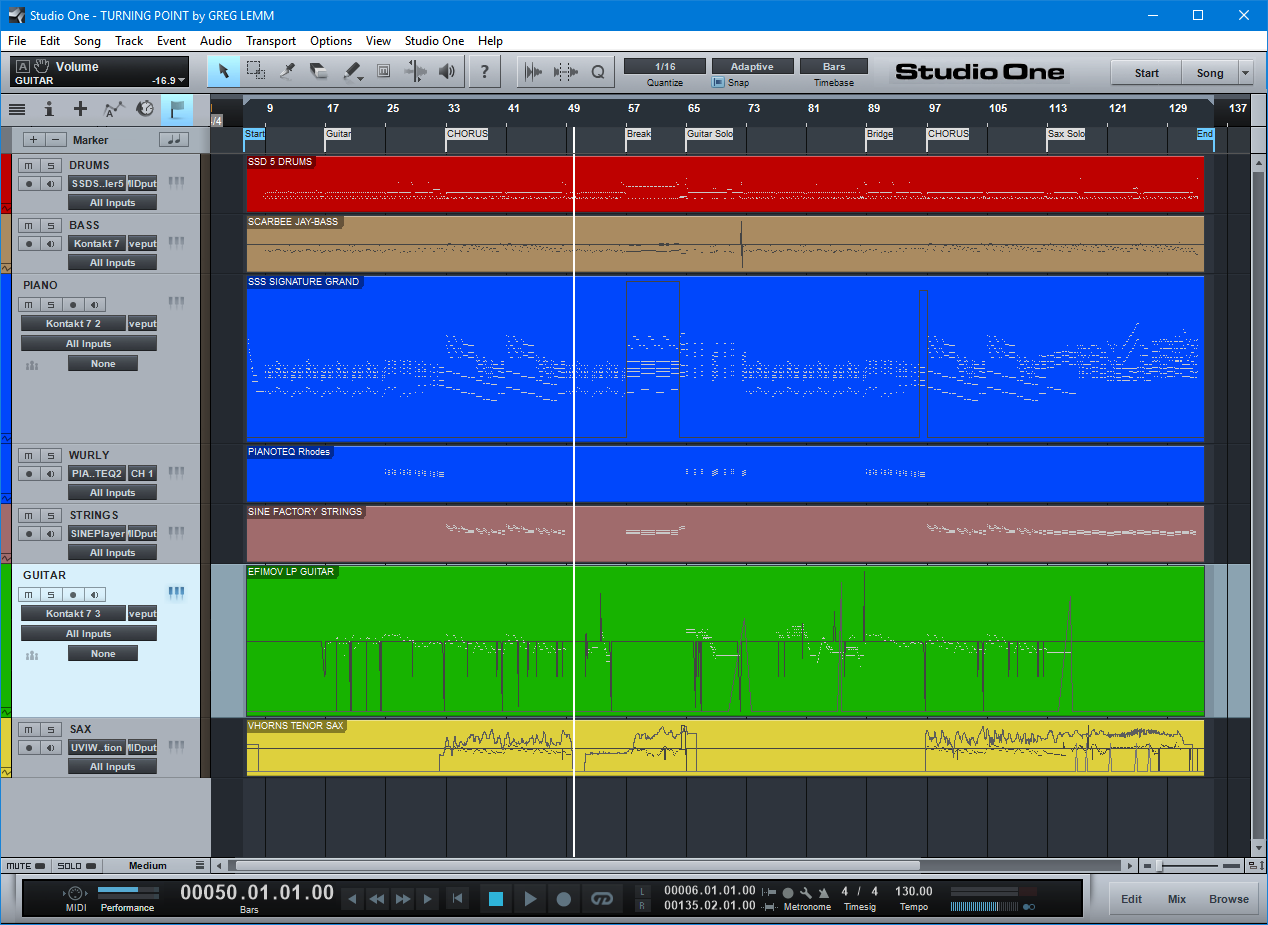Open the Track List icon
1268x925 pixels.
point(17,108)
